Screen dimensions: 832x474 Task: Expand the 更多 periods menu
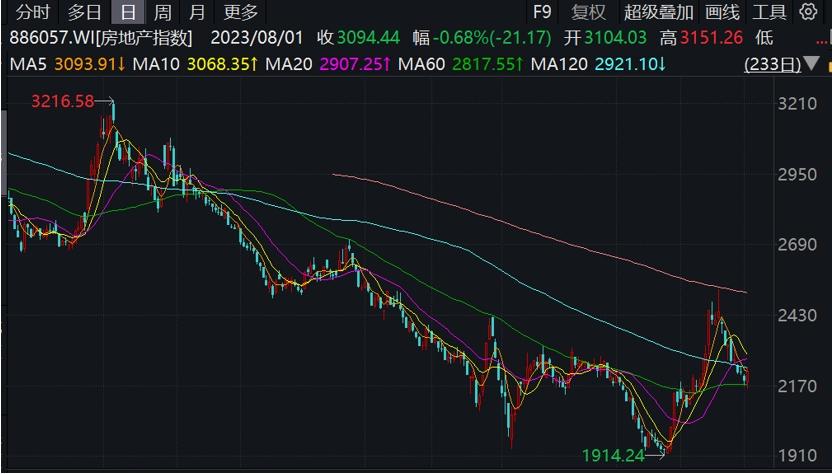[241, 12]
